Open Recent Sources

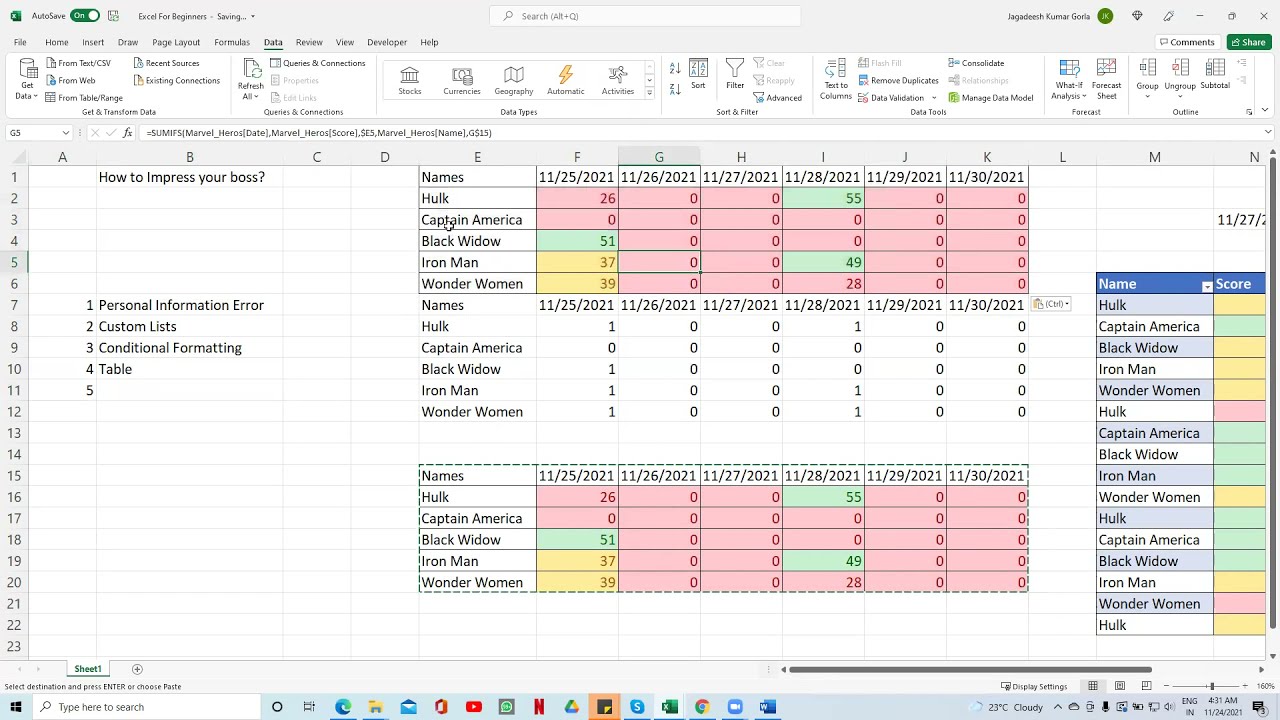click(x=166, y=63)
